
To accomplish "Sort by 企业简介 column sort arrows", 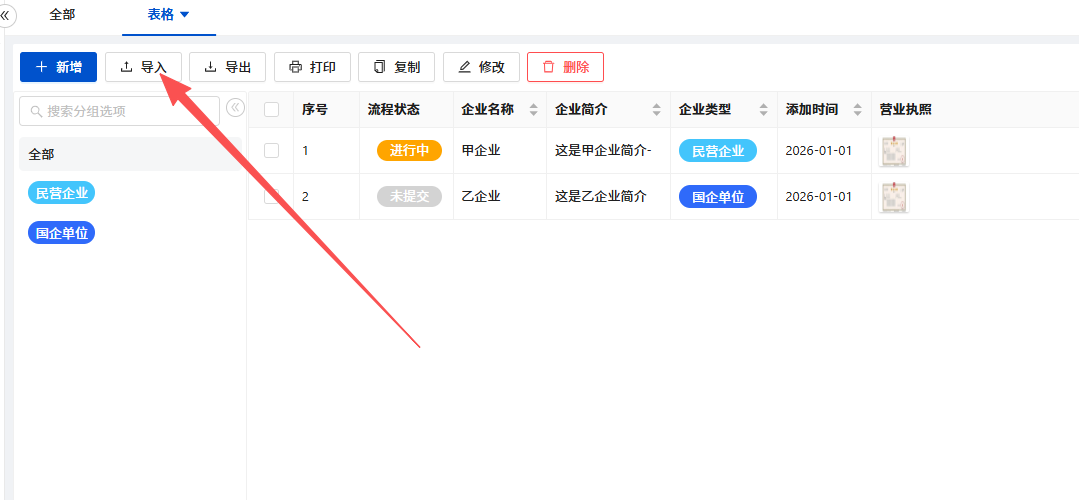I will click(x=656, y=109).
